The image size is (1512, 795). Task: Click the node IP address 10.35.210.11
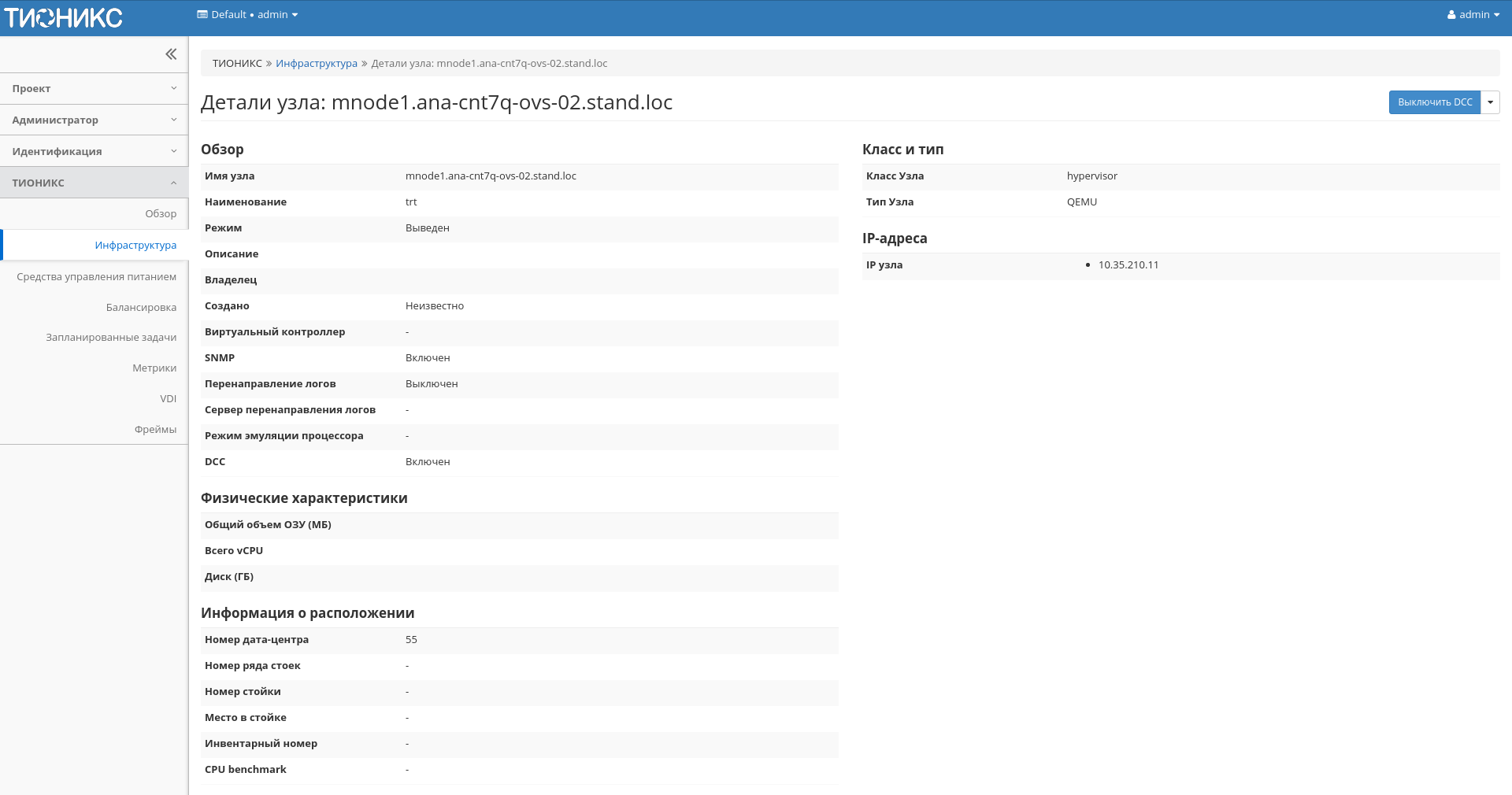click(1128, 265)
